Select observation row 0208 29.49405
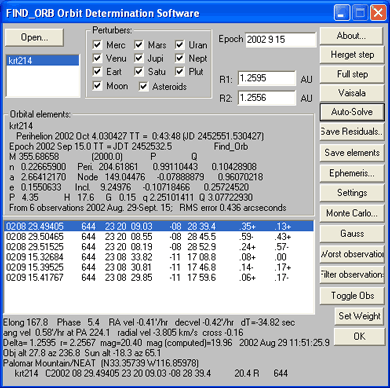The height and width of the screenshot is (388, 390). coord(159,226)
